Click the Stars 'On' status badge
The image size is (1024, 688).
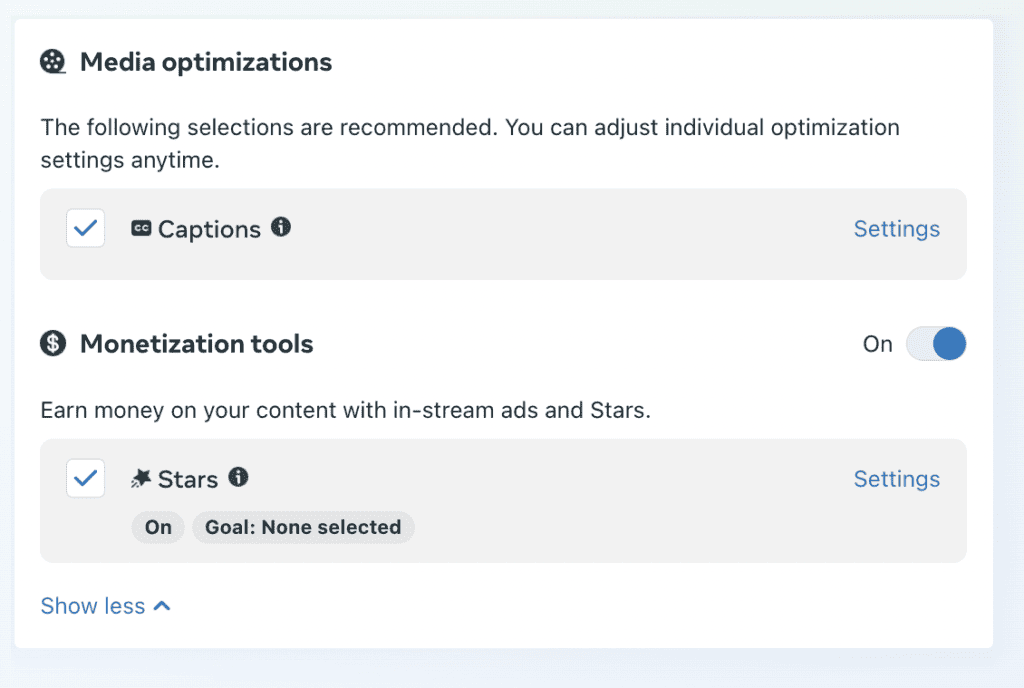click(x=158, y=527)
